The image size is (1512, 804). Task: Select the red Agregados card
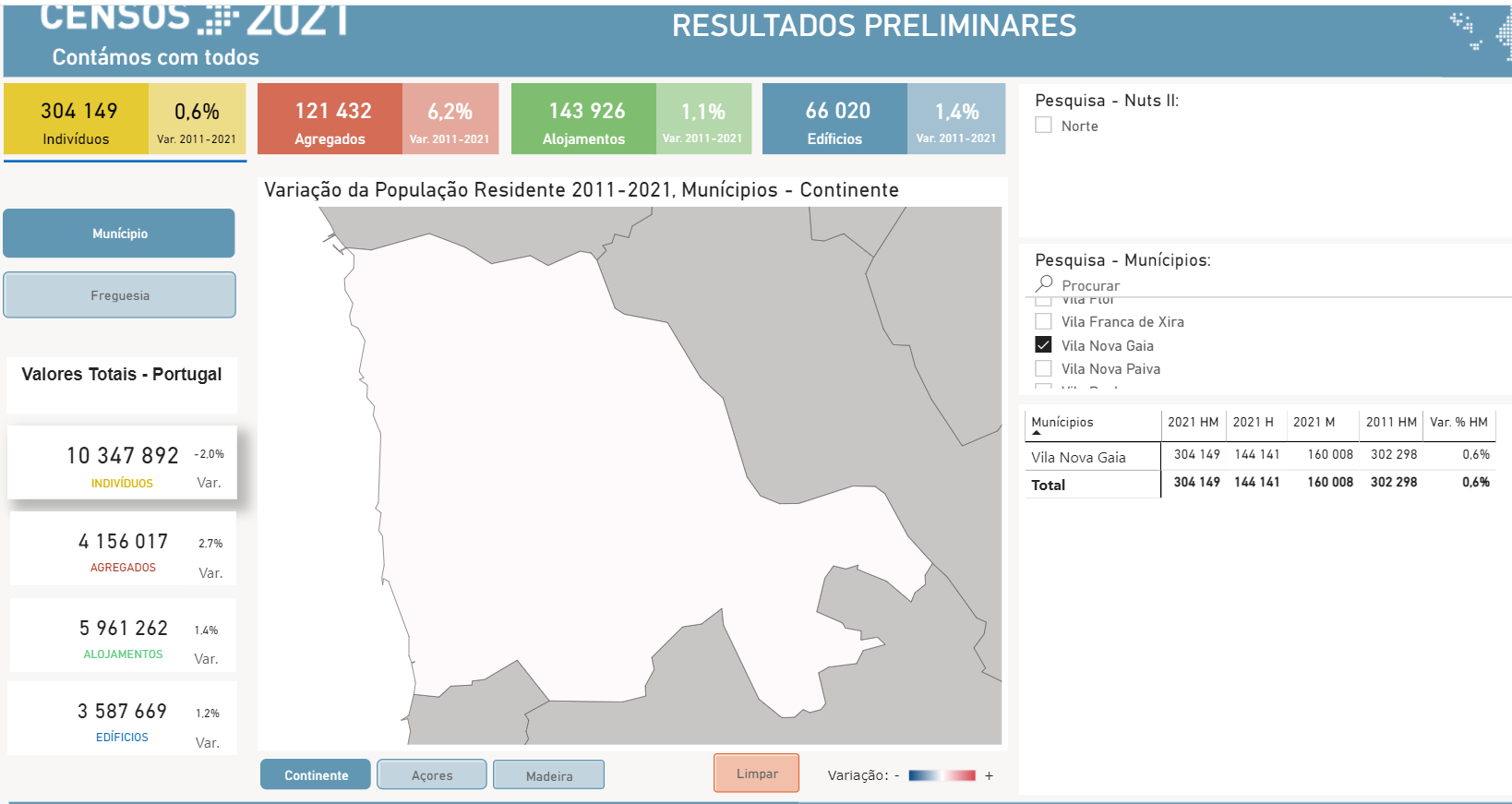pyautogui.click(x=330, y=119)
